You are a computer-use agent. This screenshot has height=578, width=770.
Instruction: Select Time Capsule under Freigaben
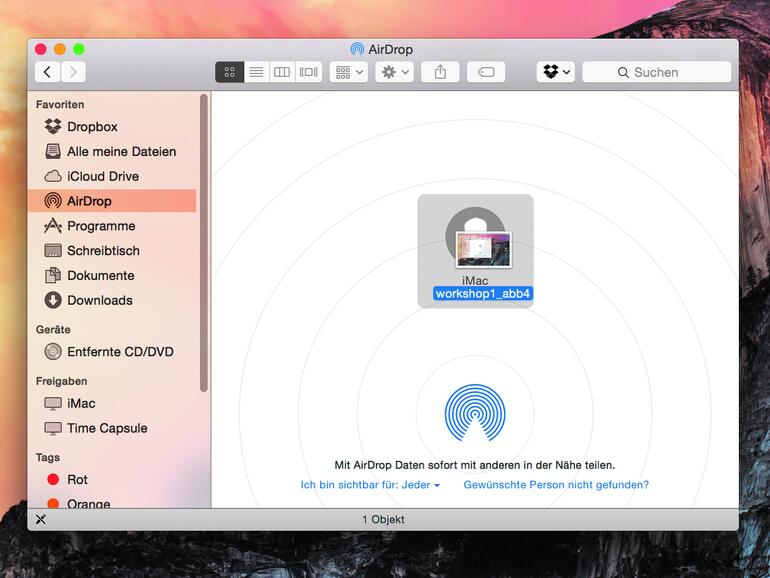pyautogui.click(x=112, y=428)
